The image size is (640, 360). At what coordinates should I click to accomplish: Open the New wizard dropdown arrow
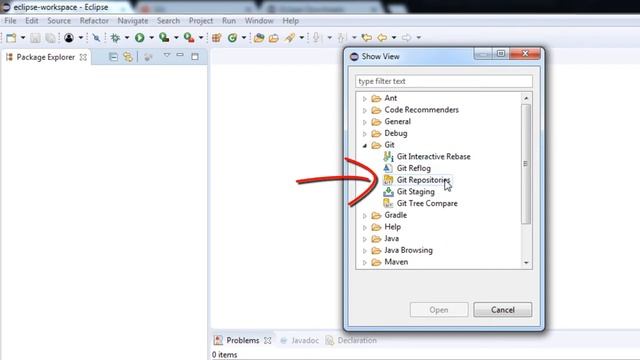pos(23,38)
